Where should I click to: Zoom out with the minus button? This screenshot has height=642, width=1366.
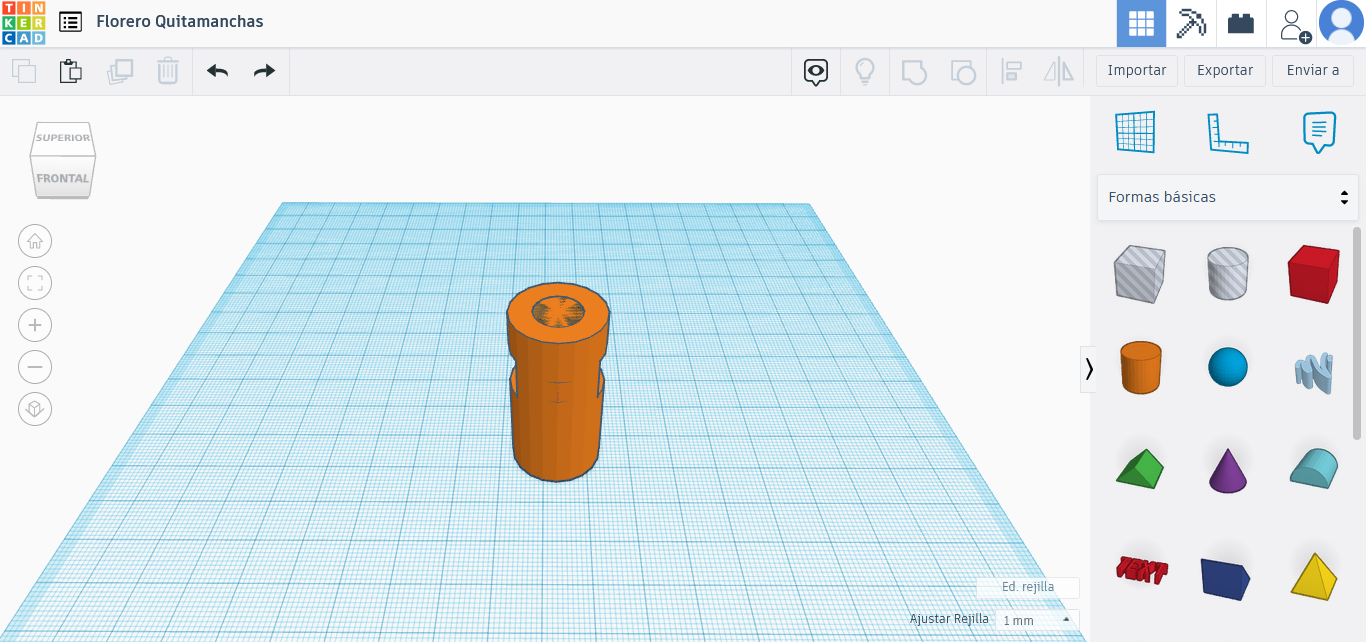coord(35,367)
